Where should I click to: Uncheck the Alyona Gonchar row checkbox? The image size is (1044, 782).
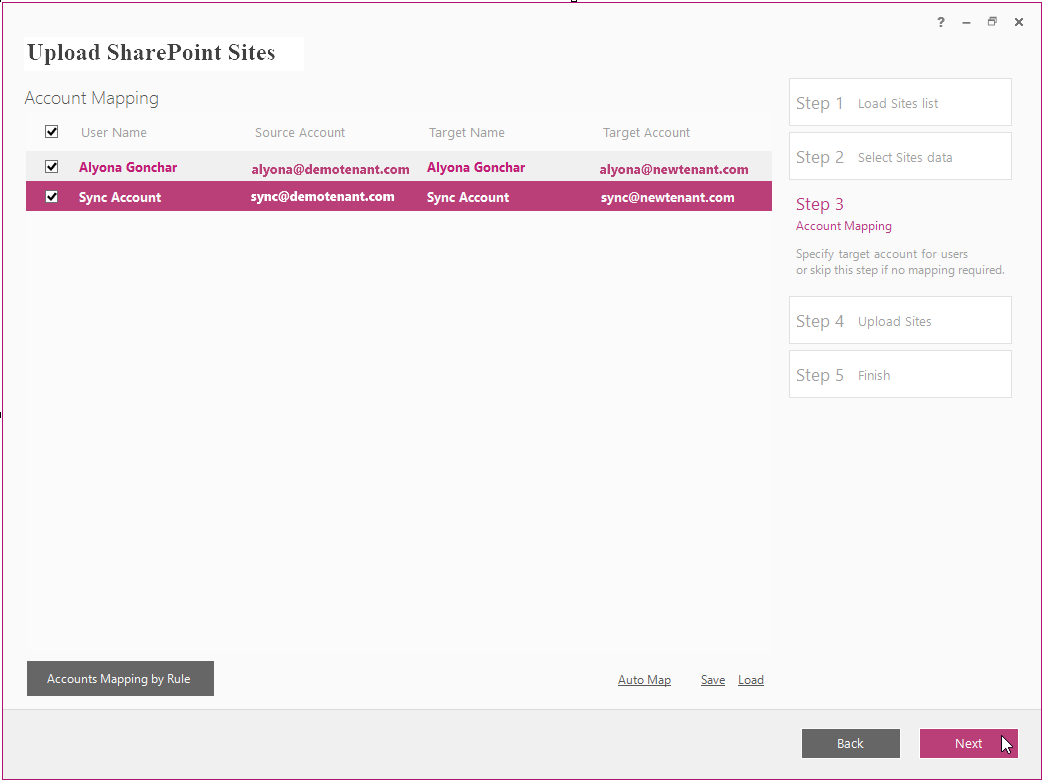click(51, 167)
